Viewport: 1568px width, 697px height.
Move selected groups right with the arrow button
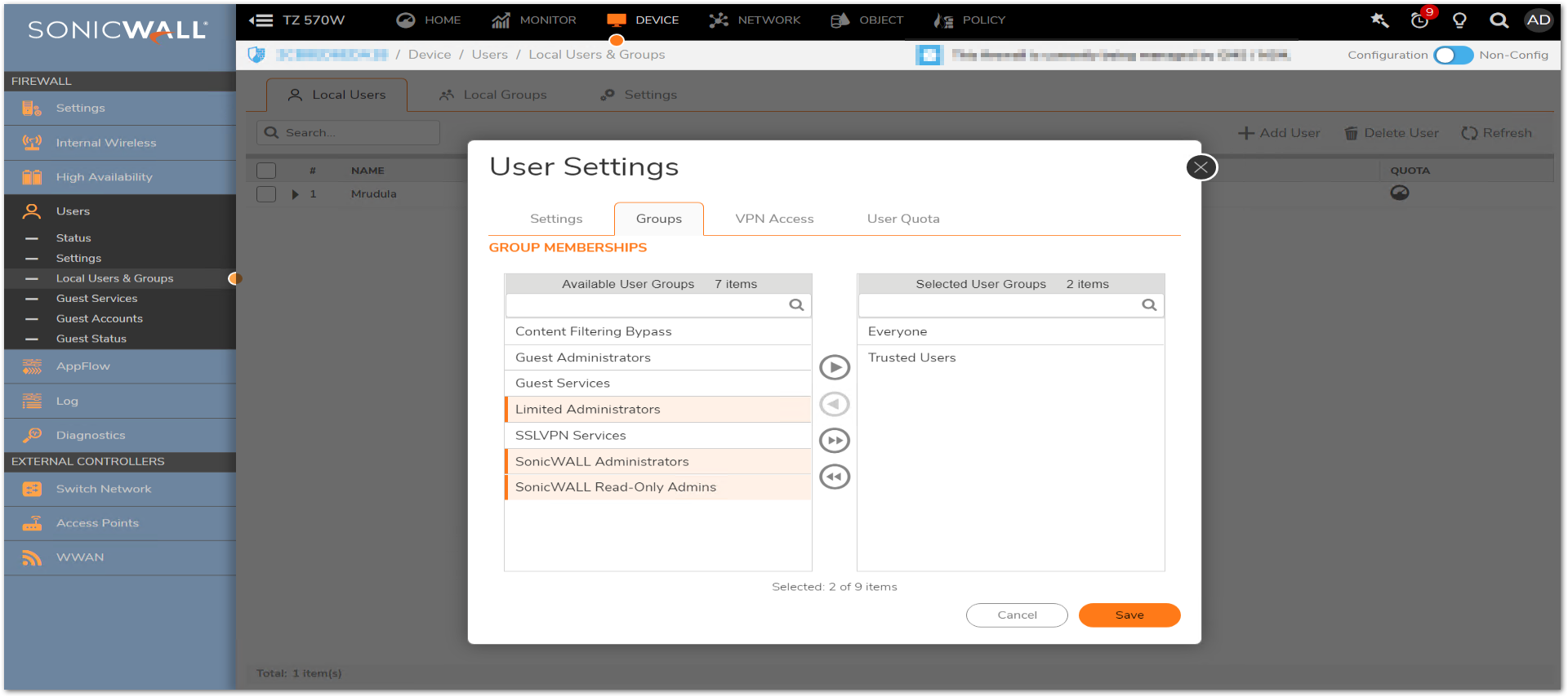[835, 367]
